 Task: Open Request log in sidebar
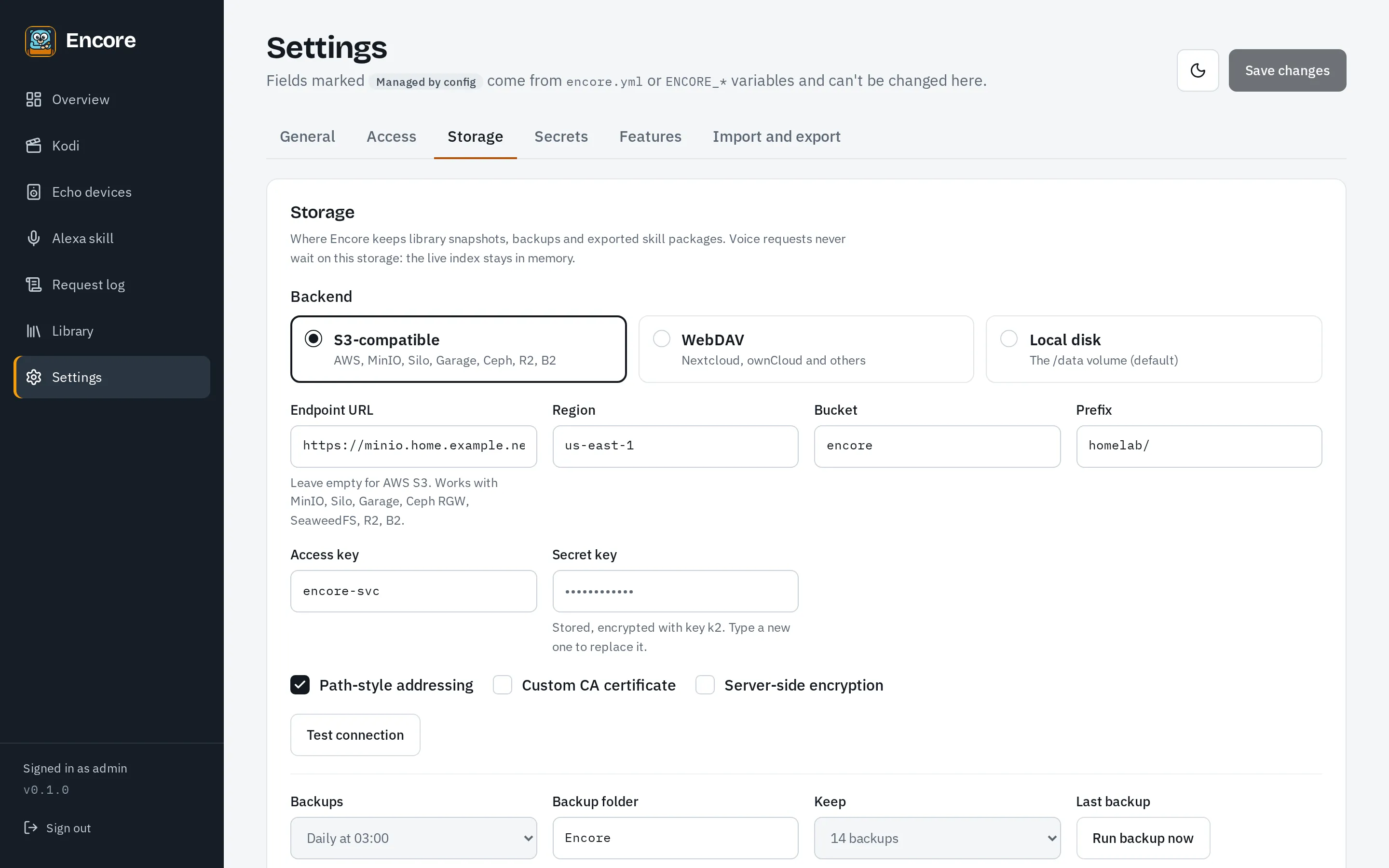[x=112, y=285]
